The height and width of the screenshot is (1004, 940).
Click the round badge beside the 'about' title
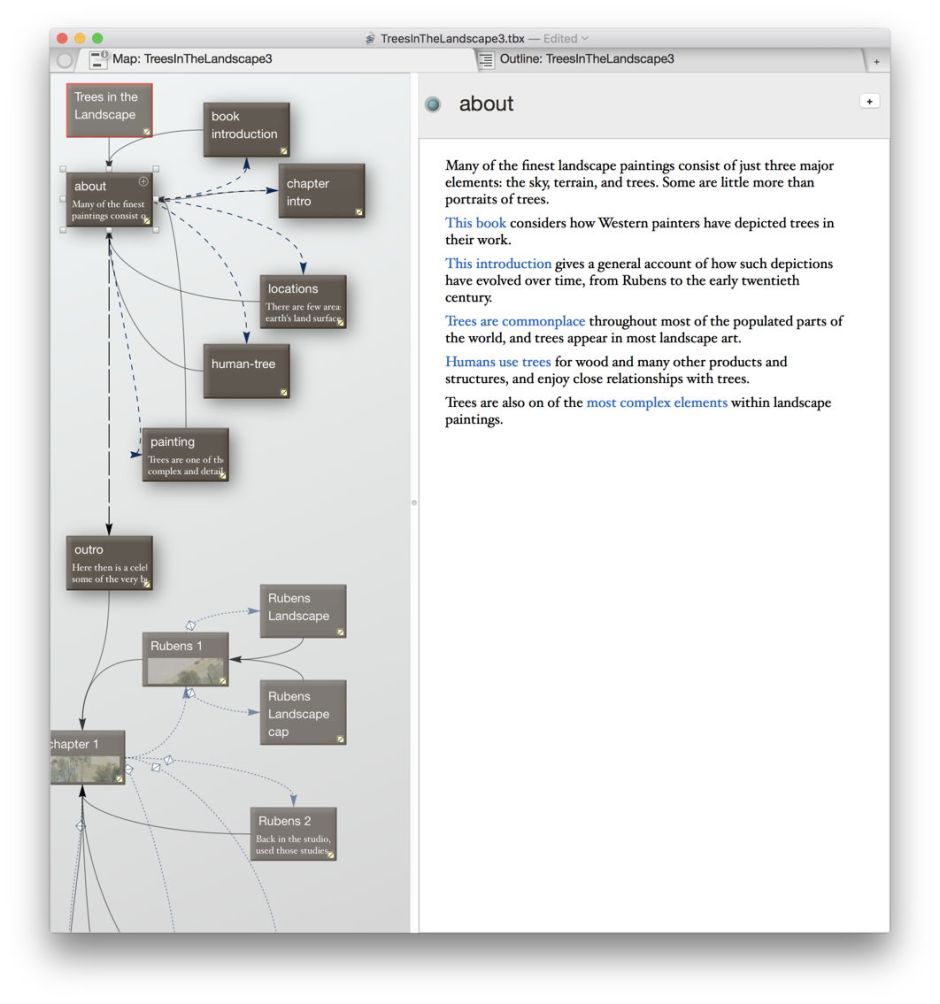coord(432,104)
